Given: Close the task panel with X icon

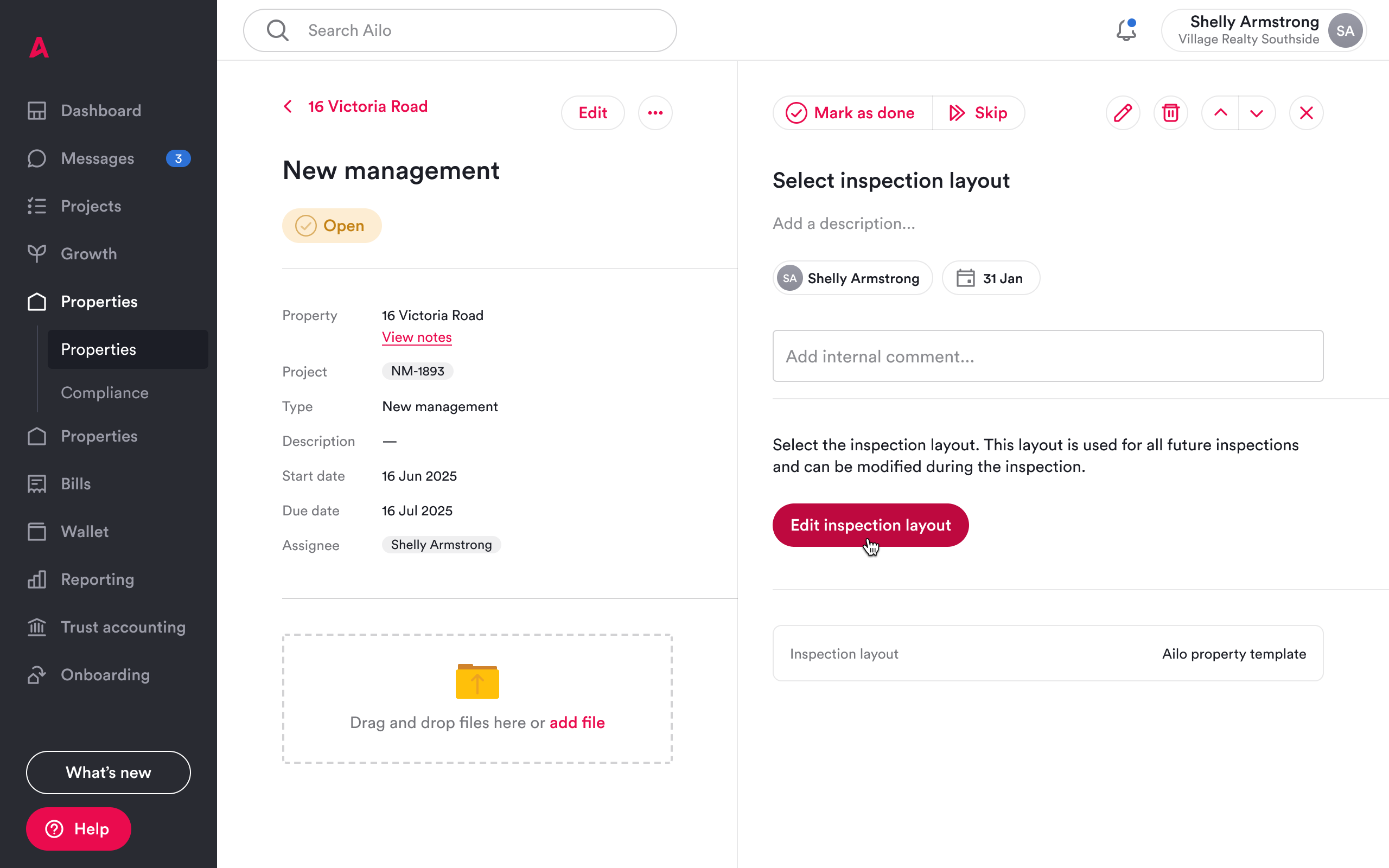Looking at the screenshot, I should tap(1306, 113).
